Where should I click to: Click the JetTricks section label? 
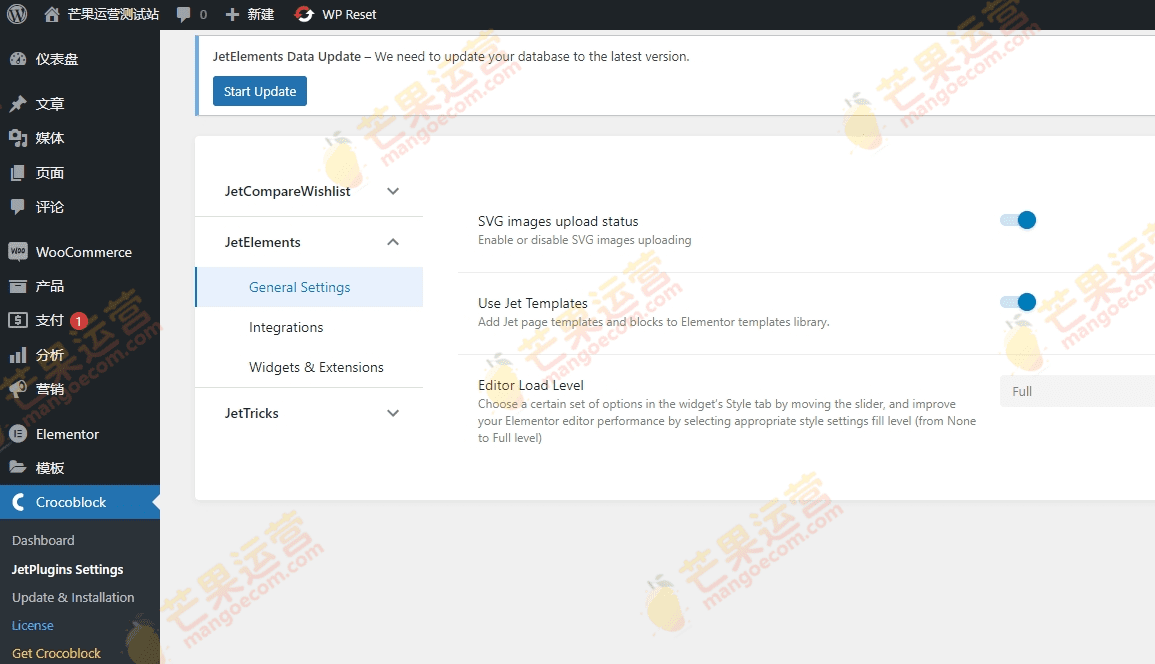click(251, 413)
